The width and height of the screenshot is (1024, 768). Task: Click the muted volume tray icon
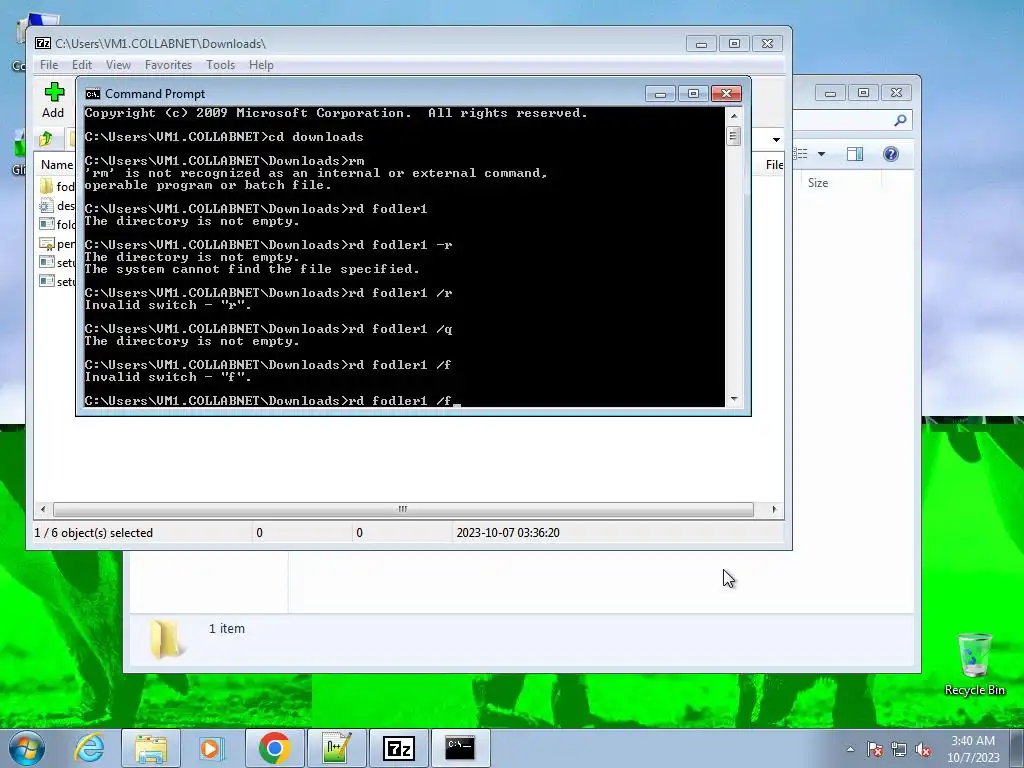click(x=923, y=749)
